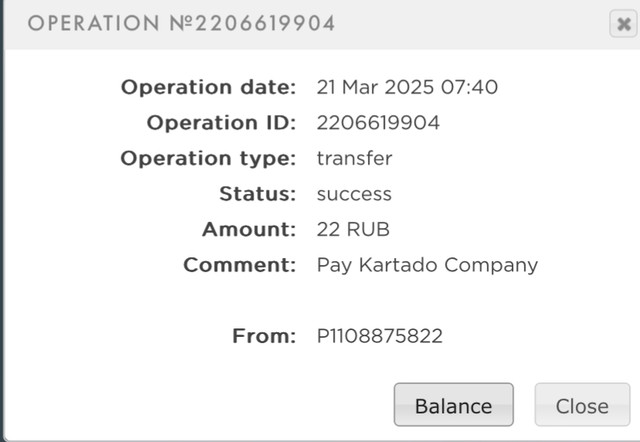Select the Operation type label
The height and width of the screenshot is (442, 640).
coord(208,158)
